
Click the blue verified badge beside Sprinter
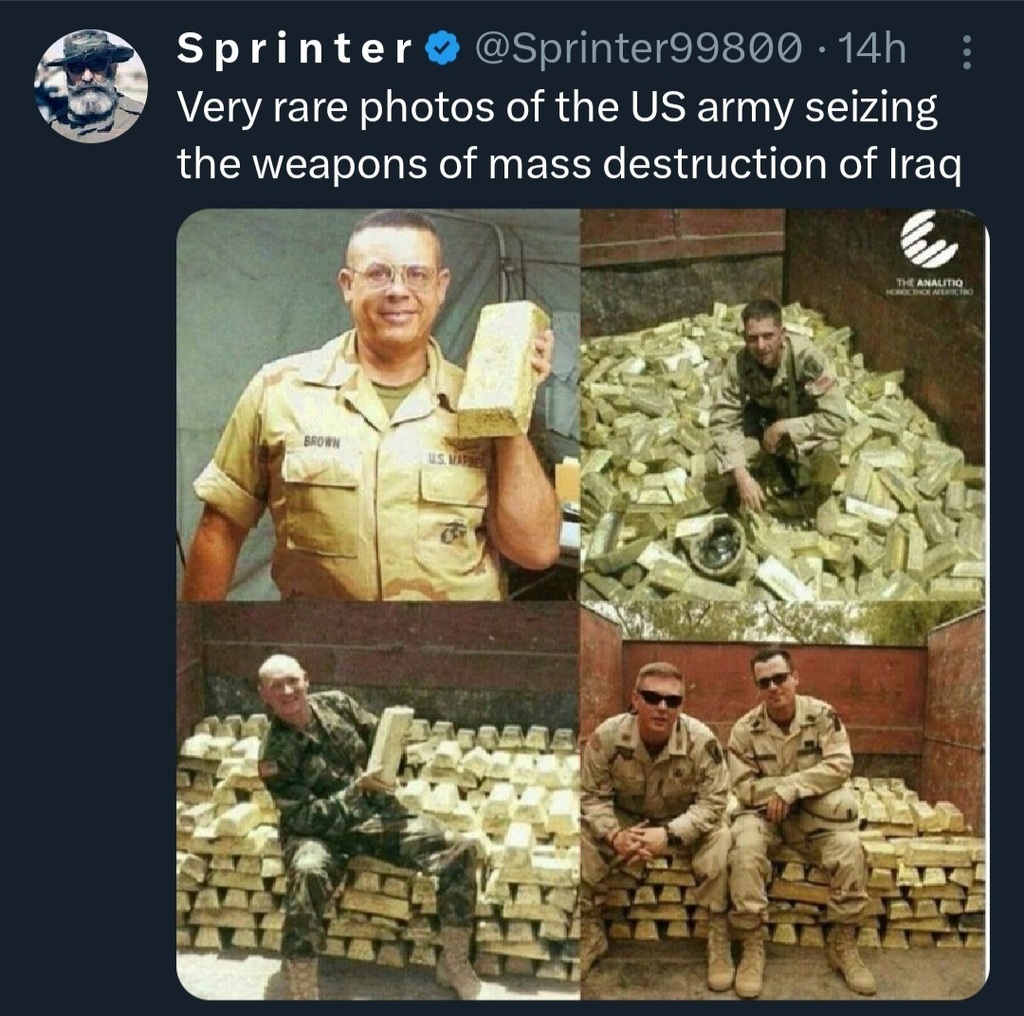(442, 50)
